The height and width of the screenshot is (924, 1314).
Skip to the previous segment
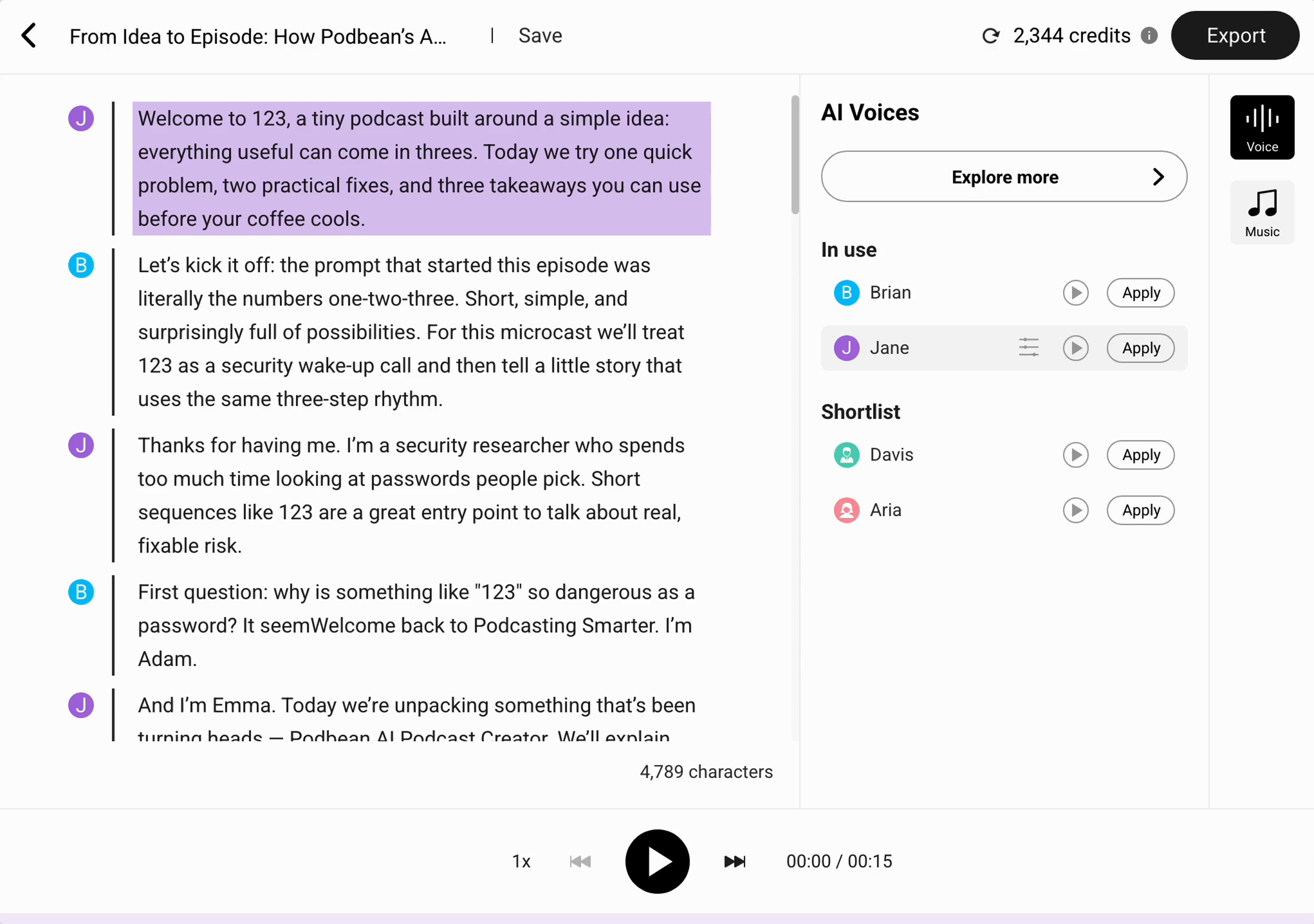tap(580, 861)
